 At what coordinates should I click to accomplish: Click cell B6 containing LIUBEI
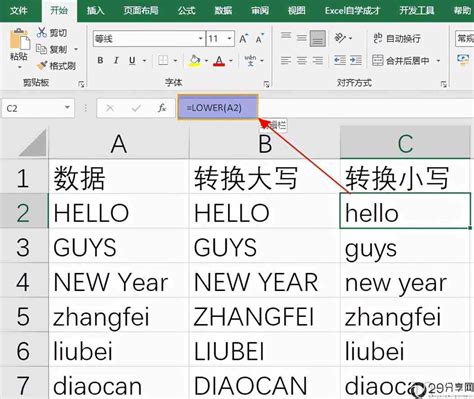pyautogui.click(x=265, y=351)
